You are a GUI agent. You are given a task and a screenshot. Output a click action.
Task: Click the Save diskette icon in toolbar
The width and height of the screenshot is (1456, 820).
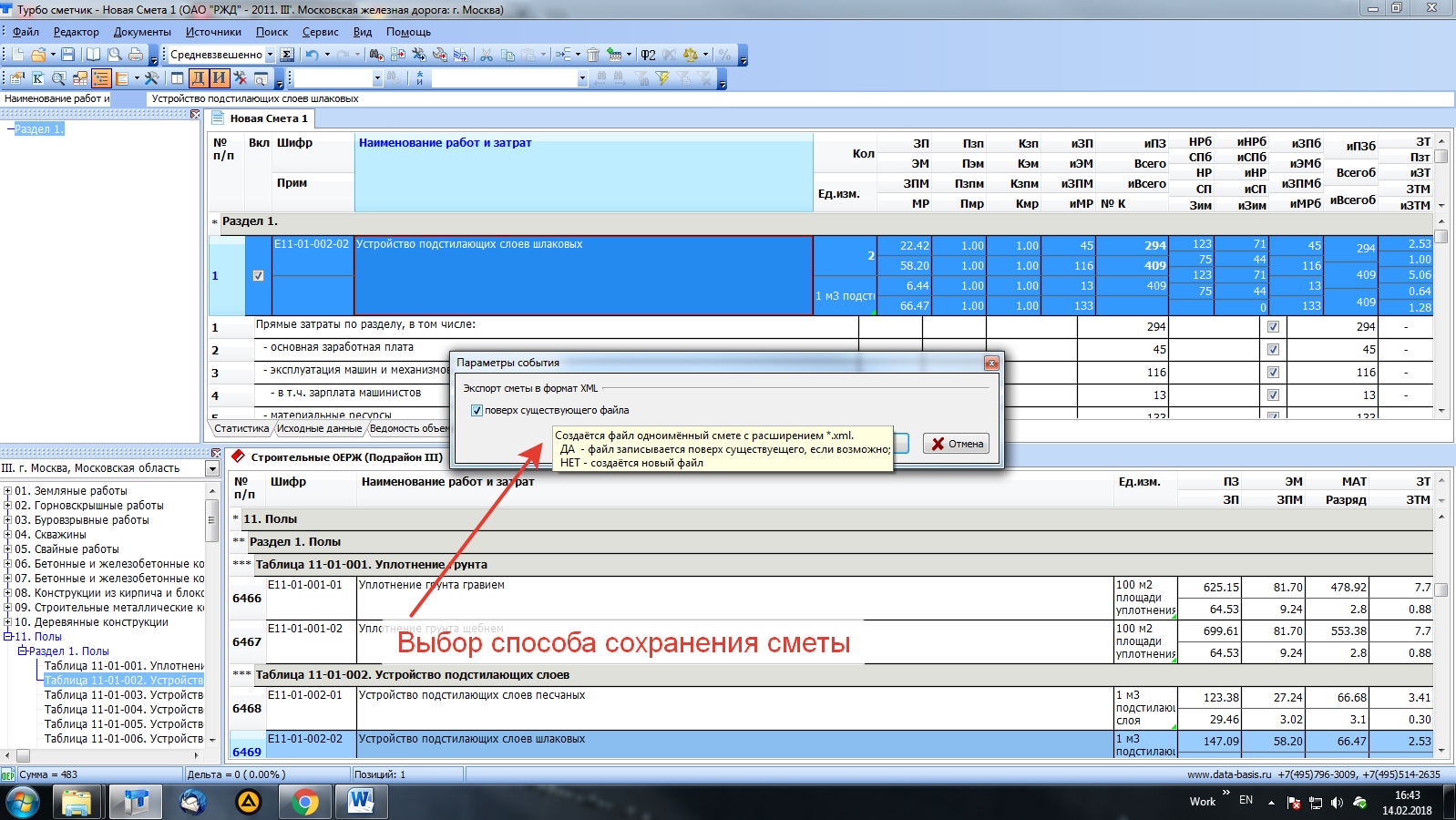pos(67,55)
